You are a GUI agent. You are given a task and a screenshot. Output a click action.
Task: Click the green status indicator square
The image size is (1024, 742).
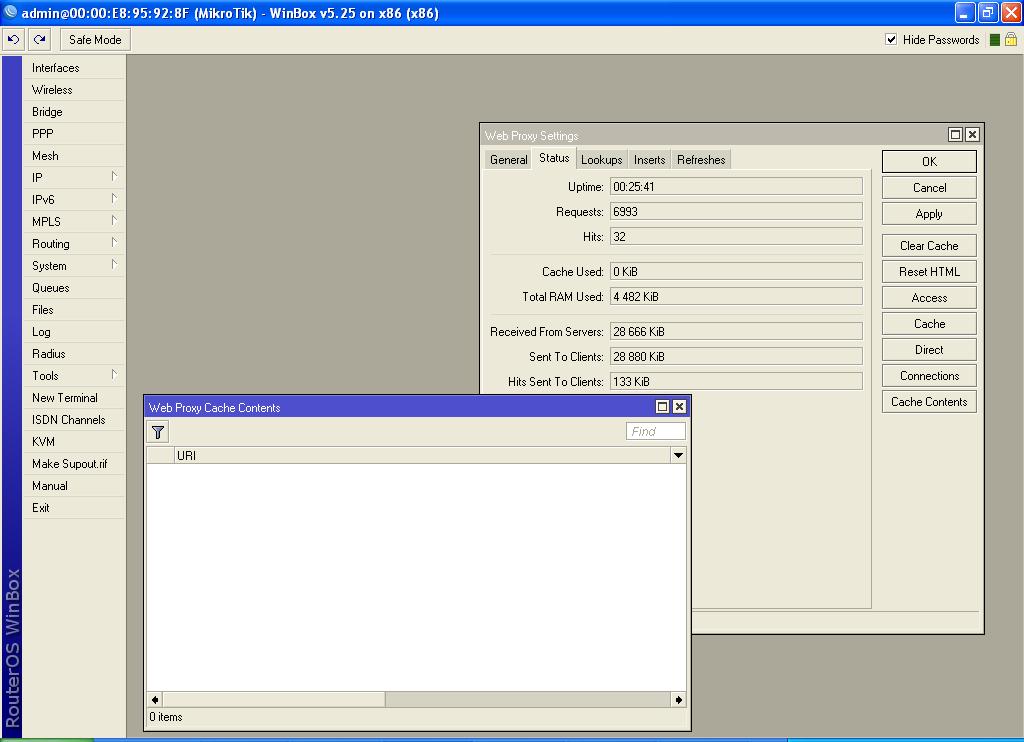click(995, 40)
